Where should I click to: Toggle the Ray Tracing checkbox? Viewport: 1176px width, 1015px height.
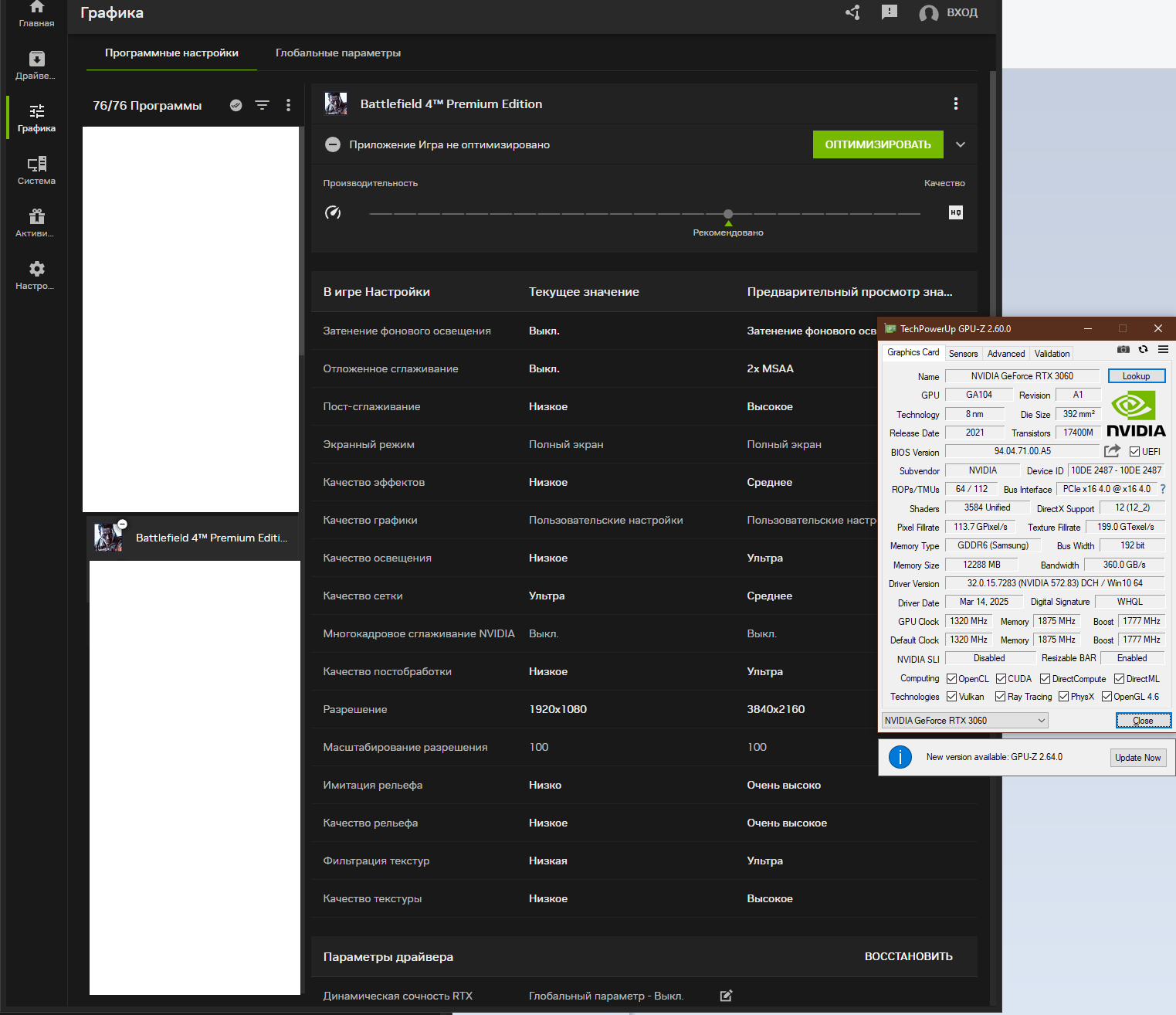1001,697
